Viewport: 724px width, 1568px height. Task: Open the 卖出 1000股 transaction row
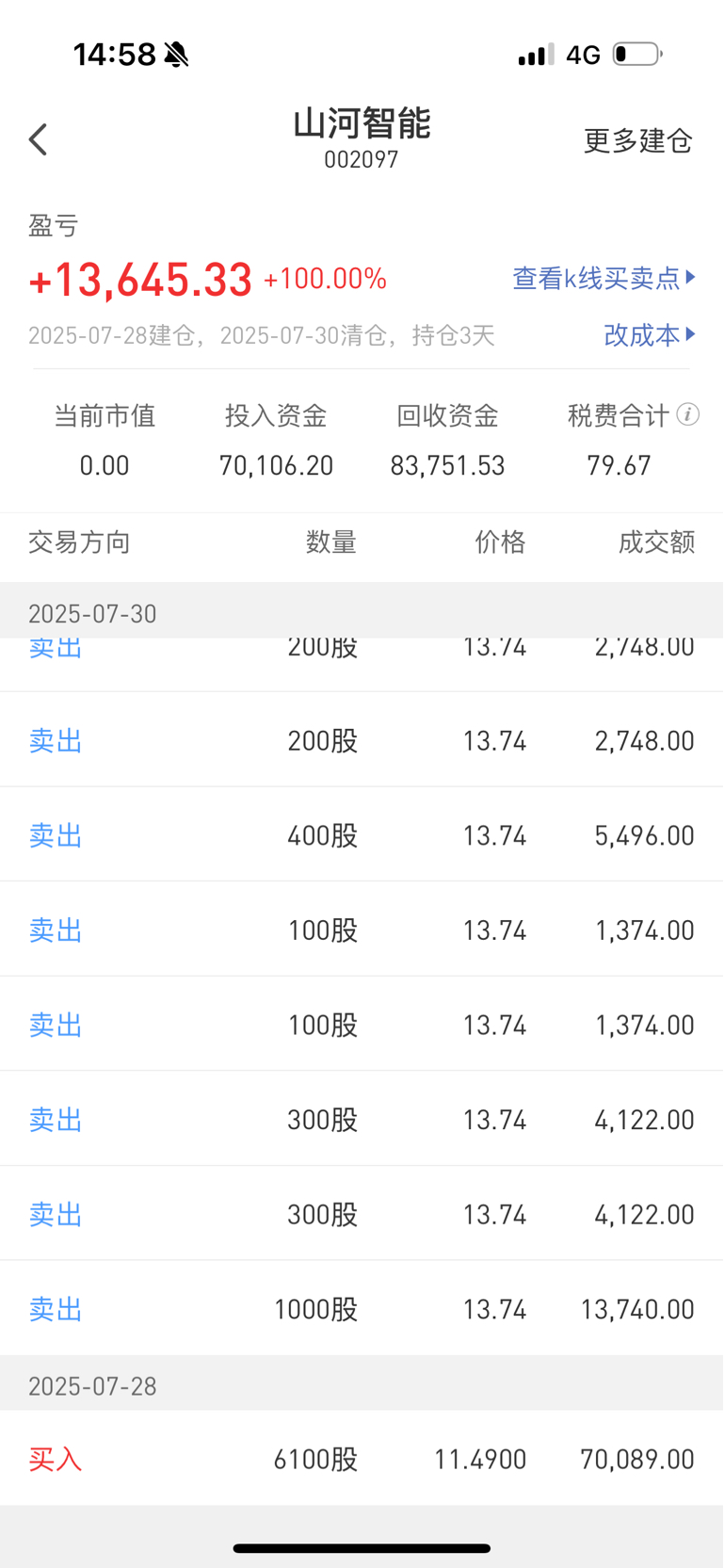point(362,1309)
